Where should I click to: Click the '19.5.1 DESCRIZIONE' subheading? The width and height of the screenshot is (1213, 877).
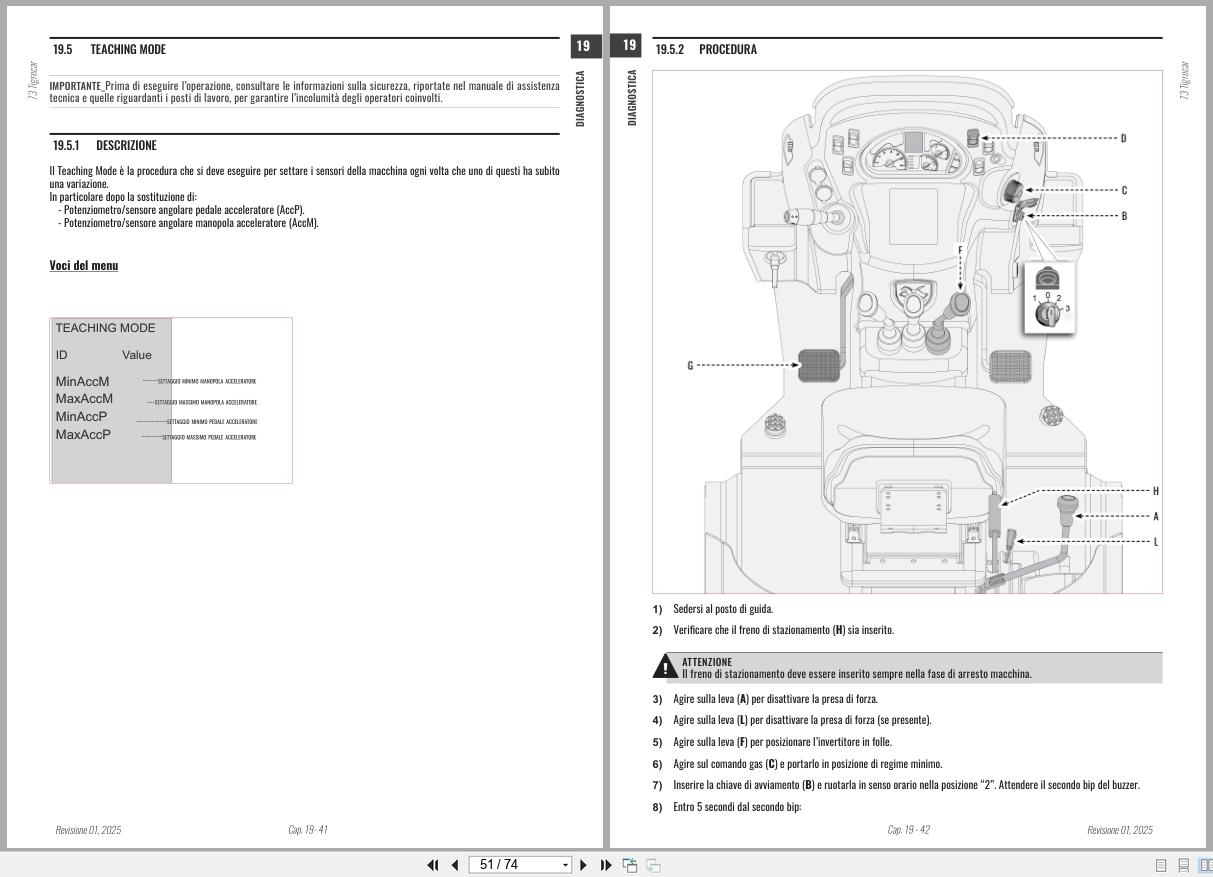click(x=105, y=145)
